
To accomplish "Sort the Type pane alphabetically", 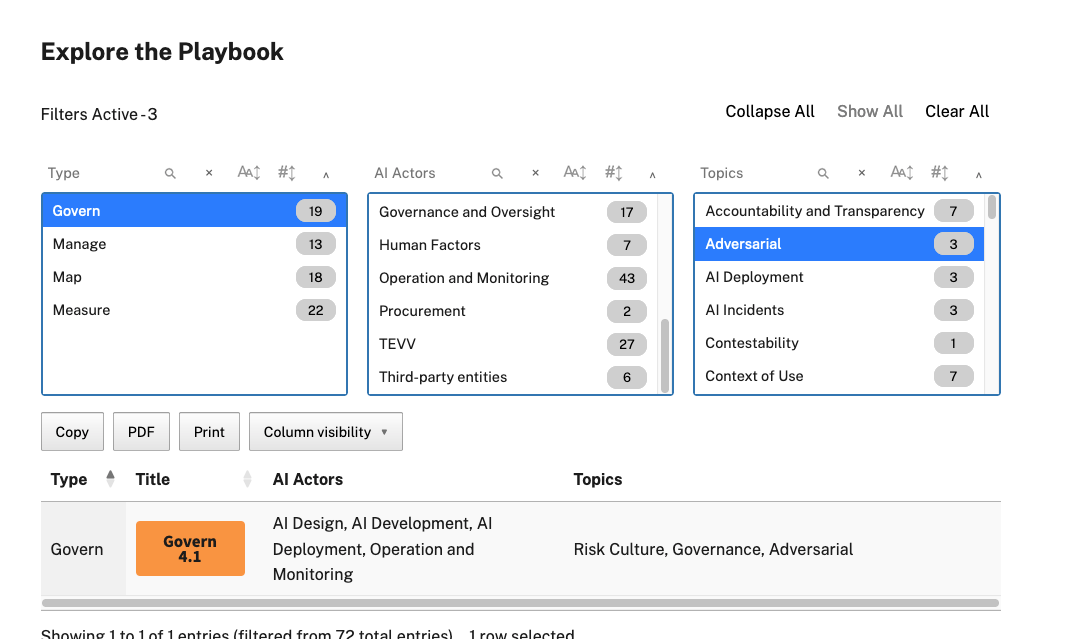I will pos(249,173).
